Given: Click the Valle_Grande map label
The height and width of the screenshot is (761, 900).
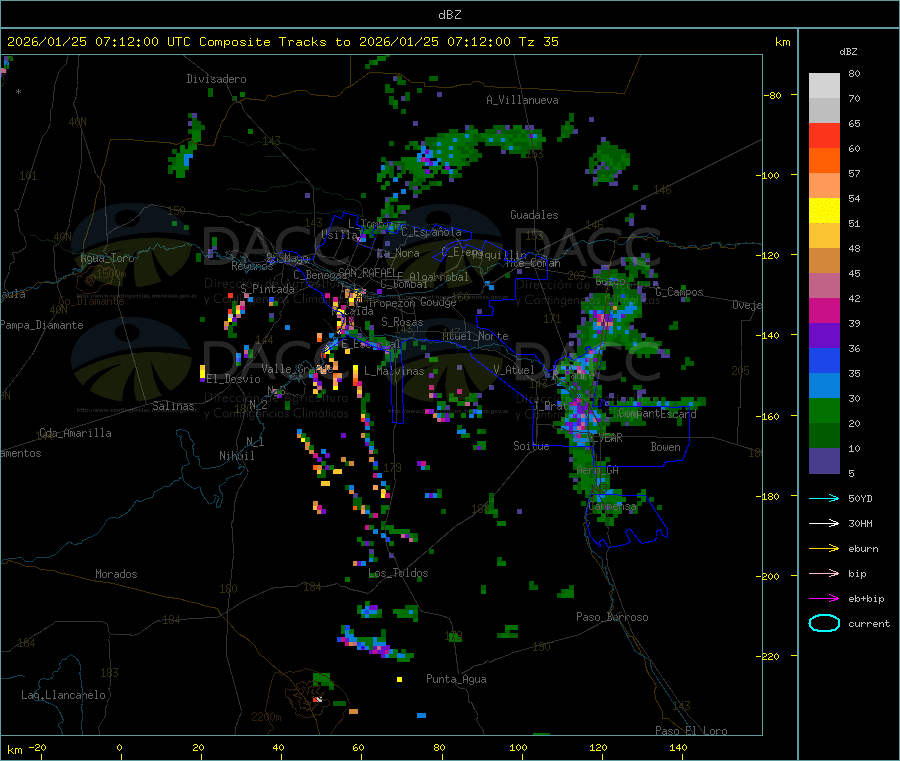Looking at the screenshot, I should 297,368.
